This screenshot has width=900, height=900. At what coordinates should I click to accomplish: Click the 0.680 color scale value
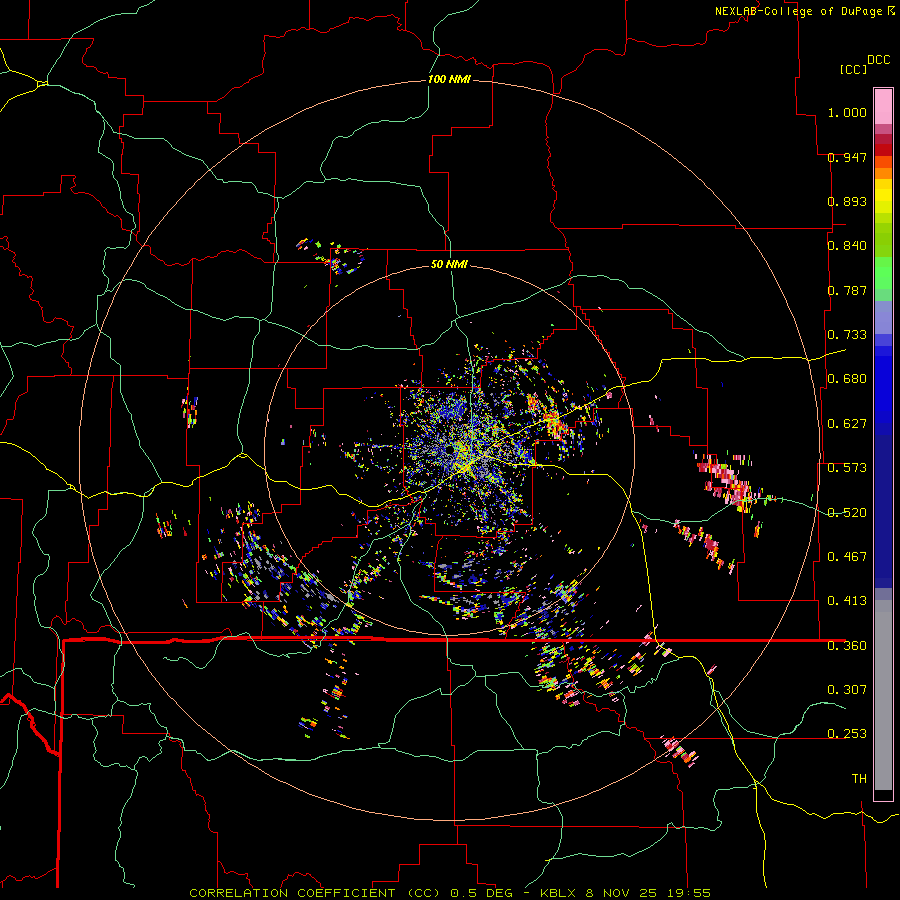[x=847, y=379]
